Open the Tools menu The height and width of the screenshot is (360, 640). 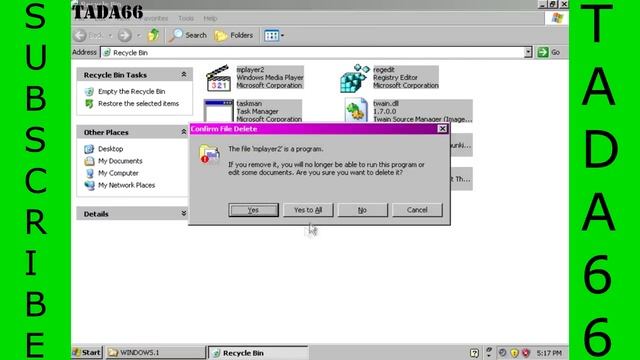pos(186,18)
